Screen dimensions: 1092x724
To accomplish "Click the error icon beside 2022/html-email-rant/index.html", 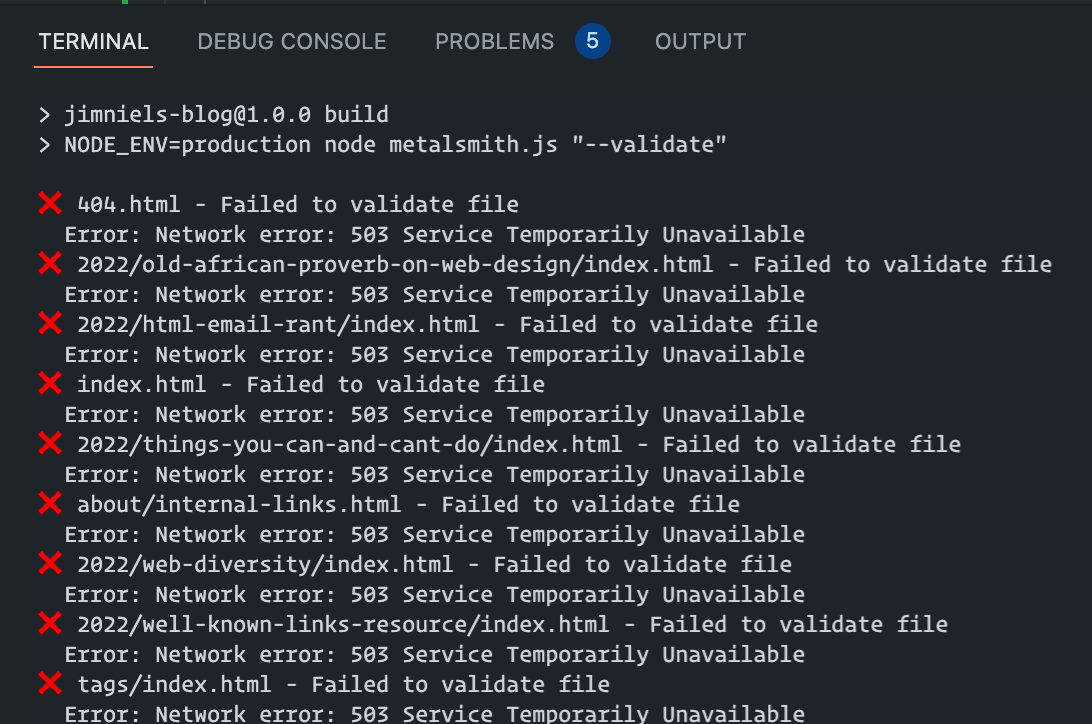I will click(50, 323).
